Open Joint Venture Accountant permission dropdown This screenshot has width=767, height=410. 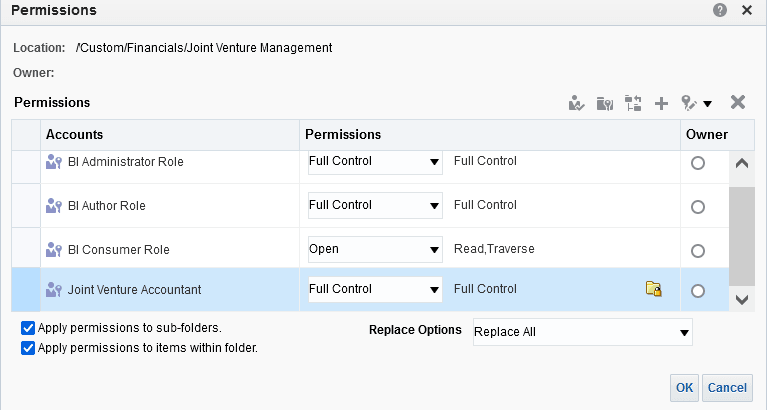point(434,290)
